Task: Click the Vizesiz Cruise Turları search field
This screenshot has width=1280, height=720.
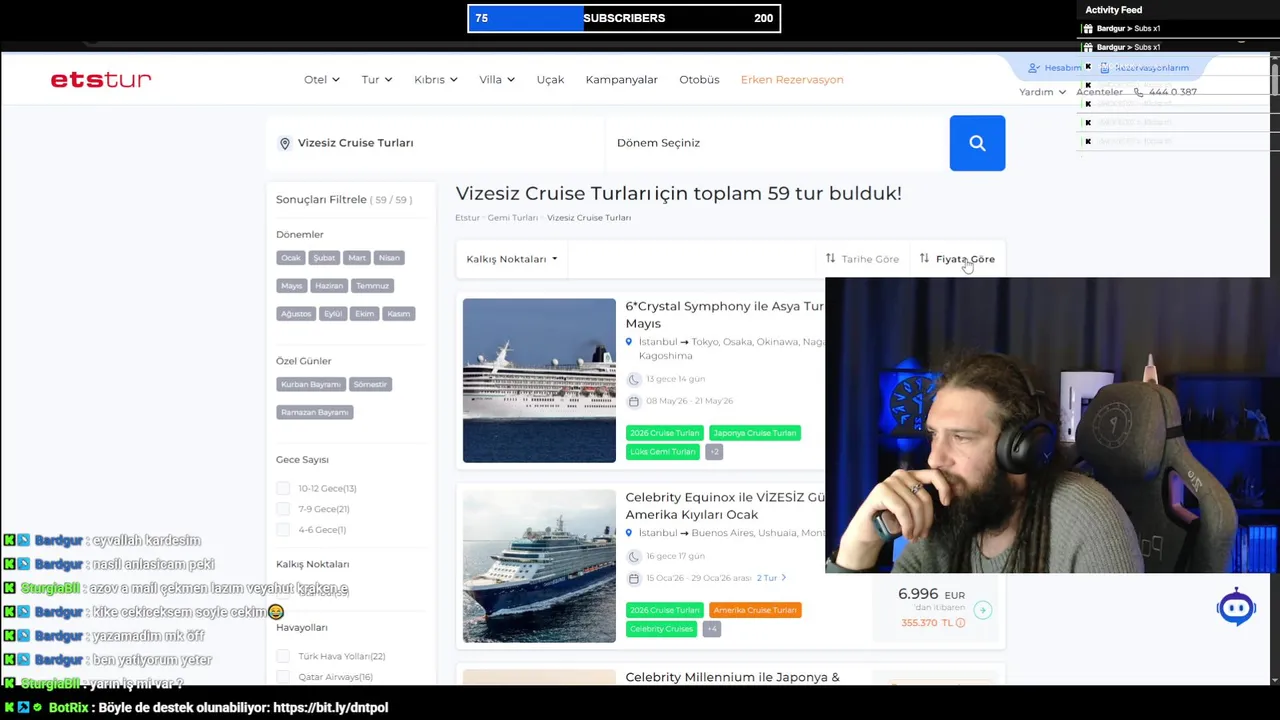Action: (436, 143)
